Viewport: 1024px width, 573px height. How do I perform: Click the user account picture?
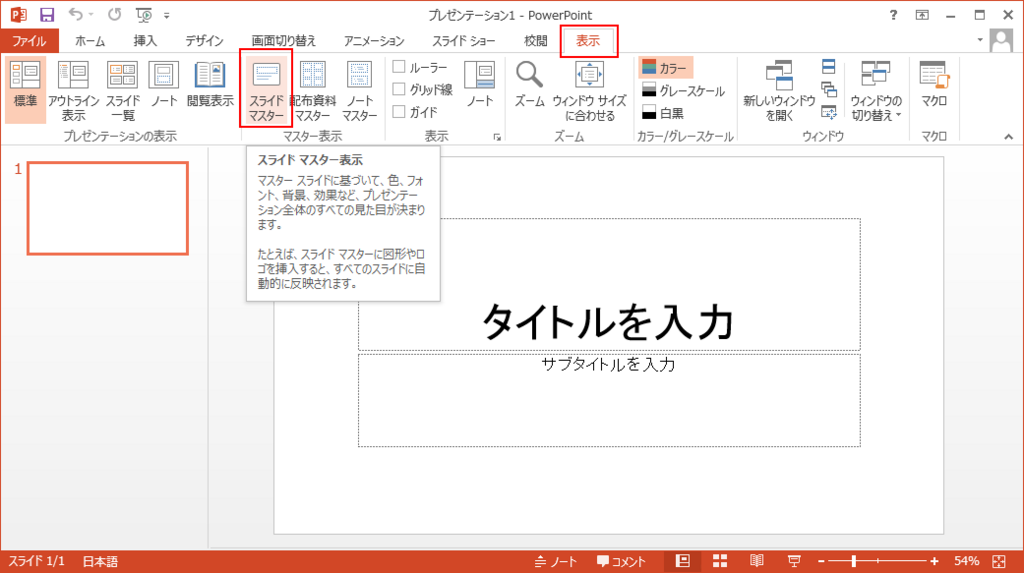tap(1001, 41)
